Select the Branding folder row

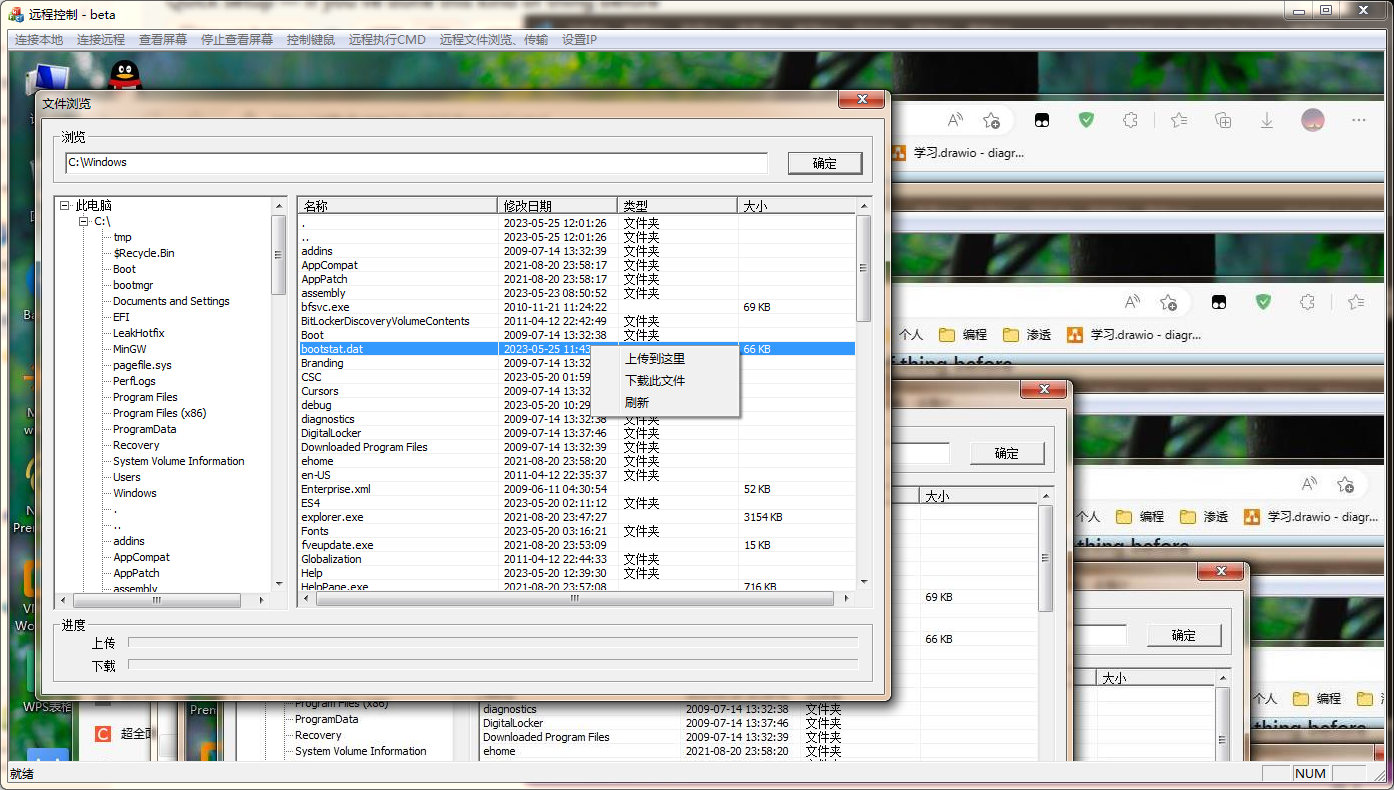click(322, 363)
